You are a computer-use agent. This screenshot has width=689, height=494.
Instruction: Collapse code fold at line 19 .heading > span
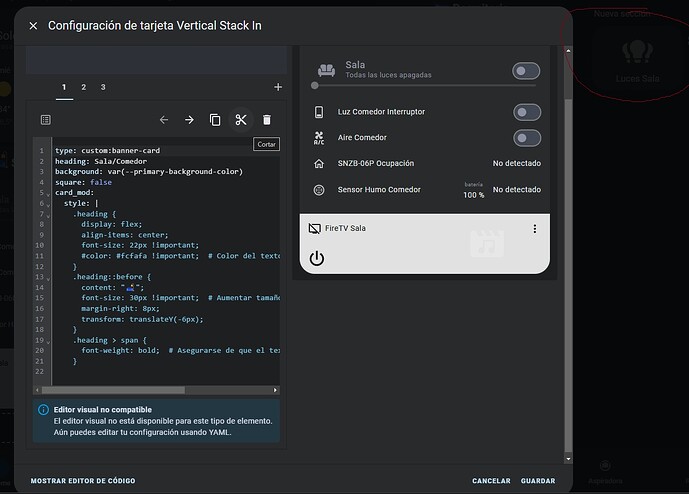tap(48, 342)
